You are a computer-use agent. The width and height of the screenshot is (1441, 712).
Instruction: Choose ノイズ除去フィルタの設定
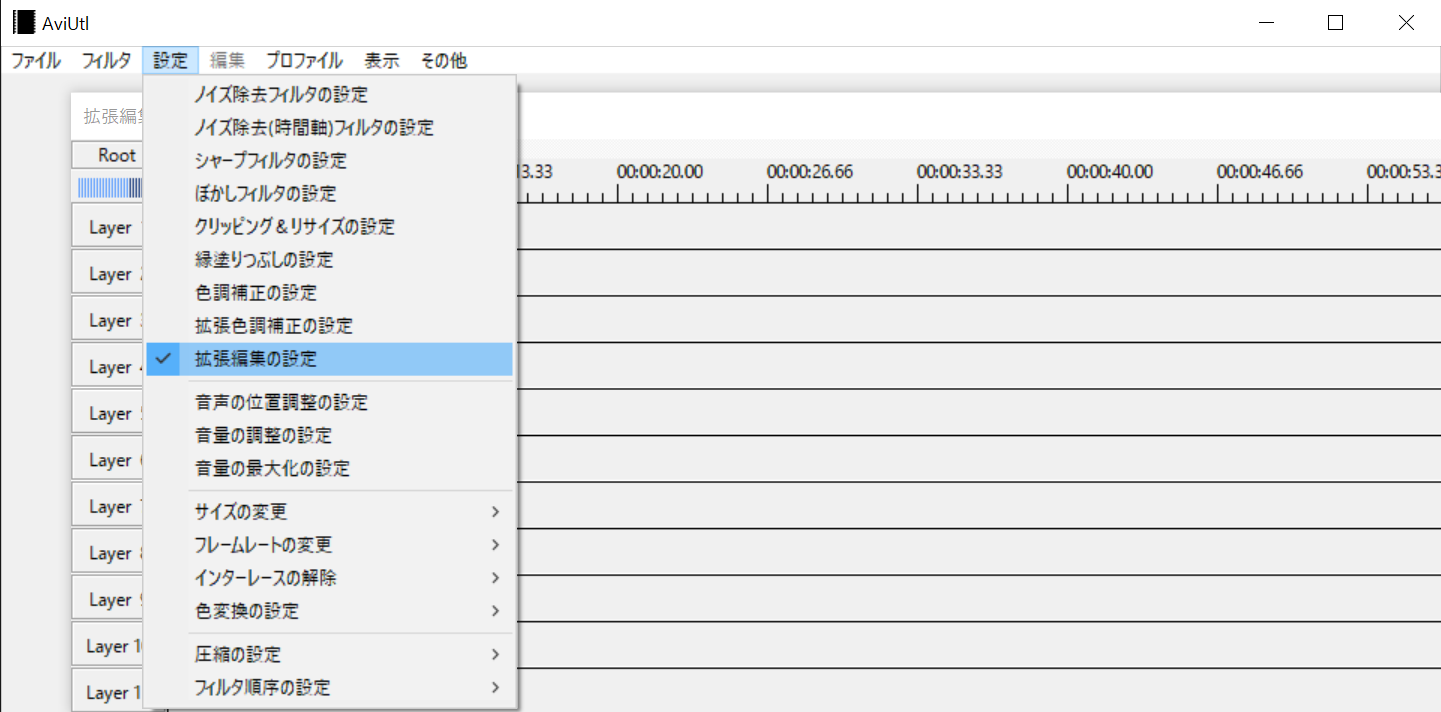329,95
